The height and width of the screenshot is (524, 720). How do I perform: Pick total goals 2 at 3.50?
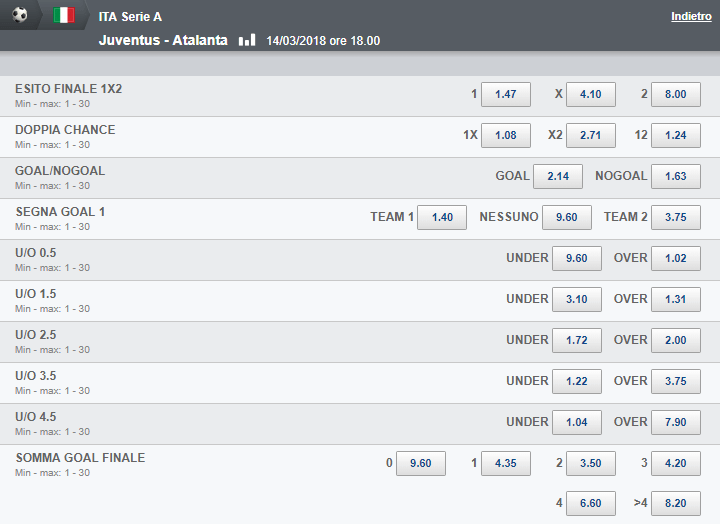point(591,463)
